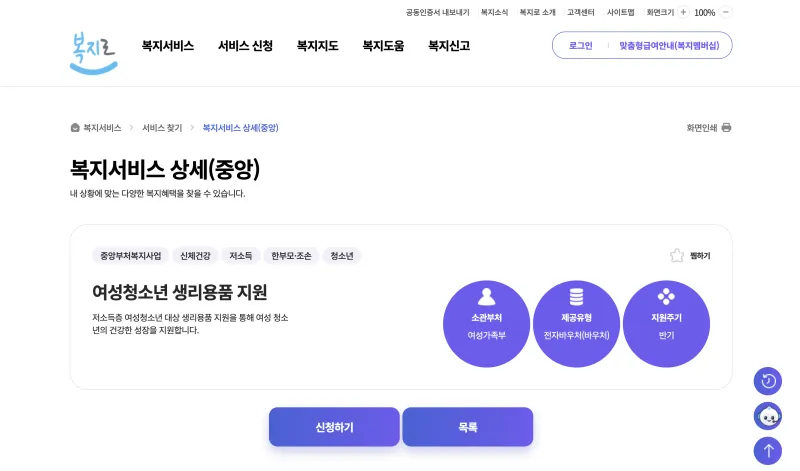The image size is (800, 471).
Task: Click the 소관부처 person circle icon
Action: 486,296
